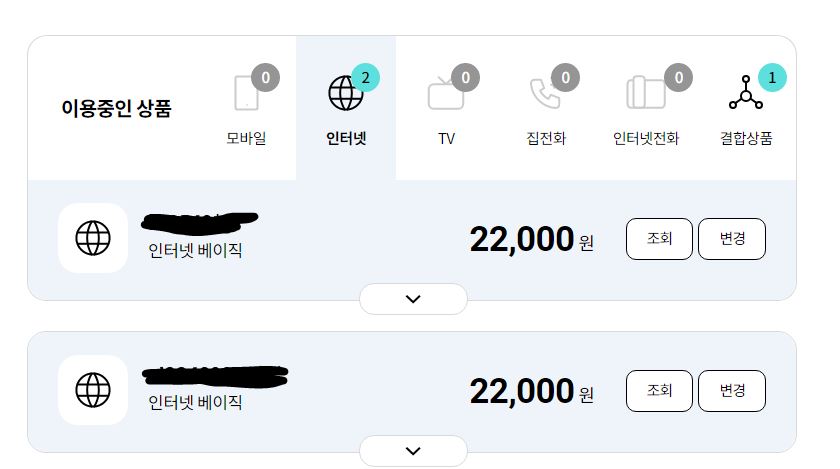The width and height of the screenshot is (840, 469).
Task: Click the 이용중인 상품 heading
Action: click(x=116, y=109)
